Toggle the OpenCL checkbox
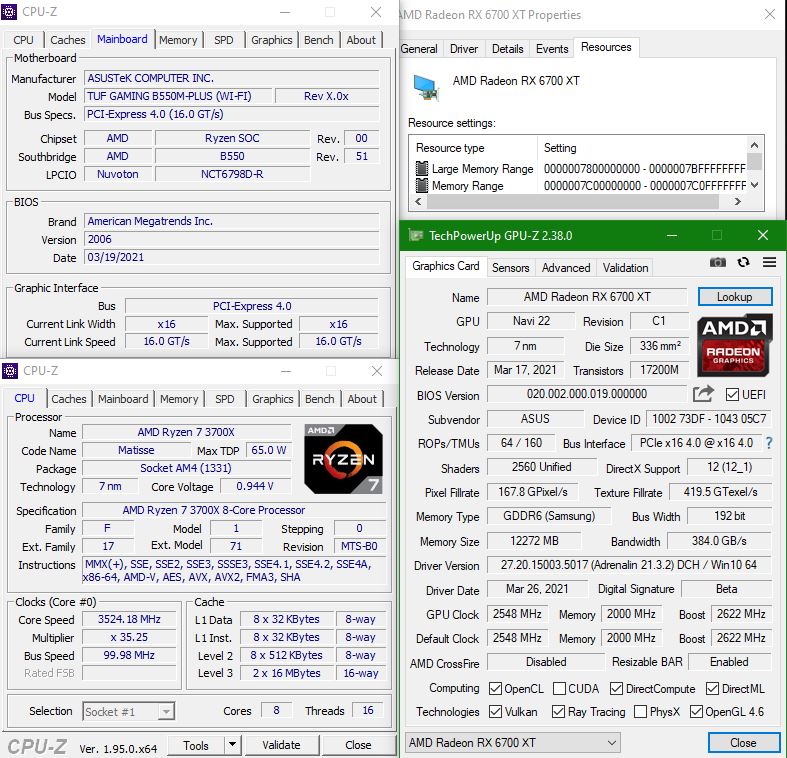 (x=495, y=688)
